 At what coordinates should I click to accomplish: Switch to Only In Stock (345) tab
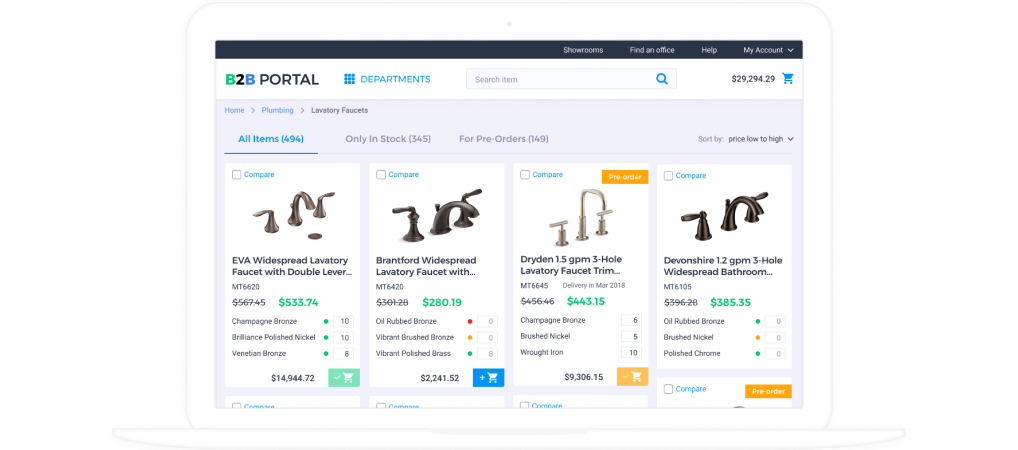click(x=388, y=139)
